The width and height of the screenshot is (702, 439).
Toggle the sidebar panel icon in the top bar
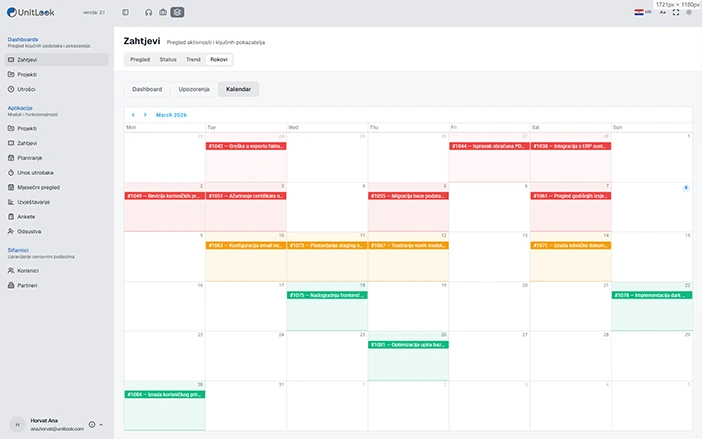click(x=125, y=13)
